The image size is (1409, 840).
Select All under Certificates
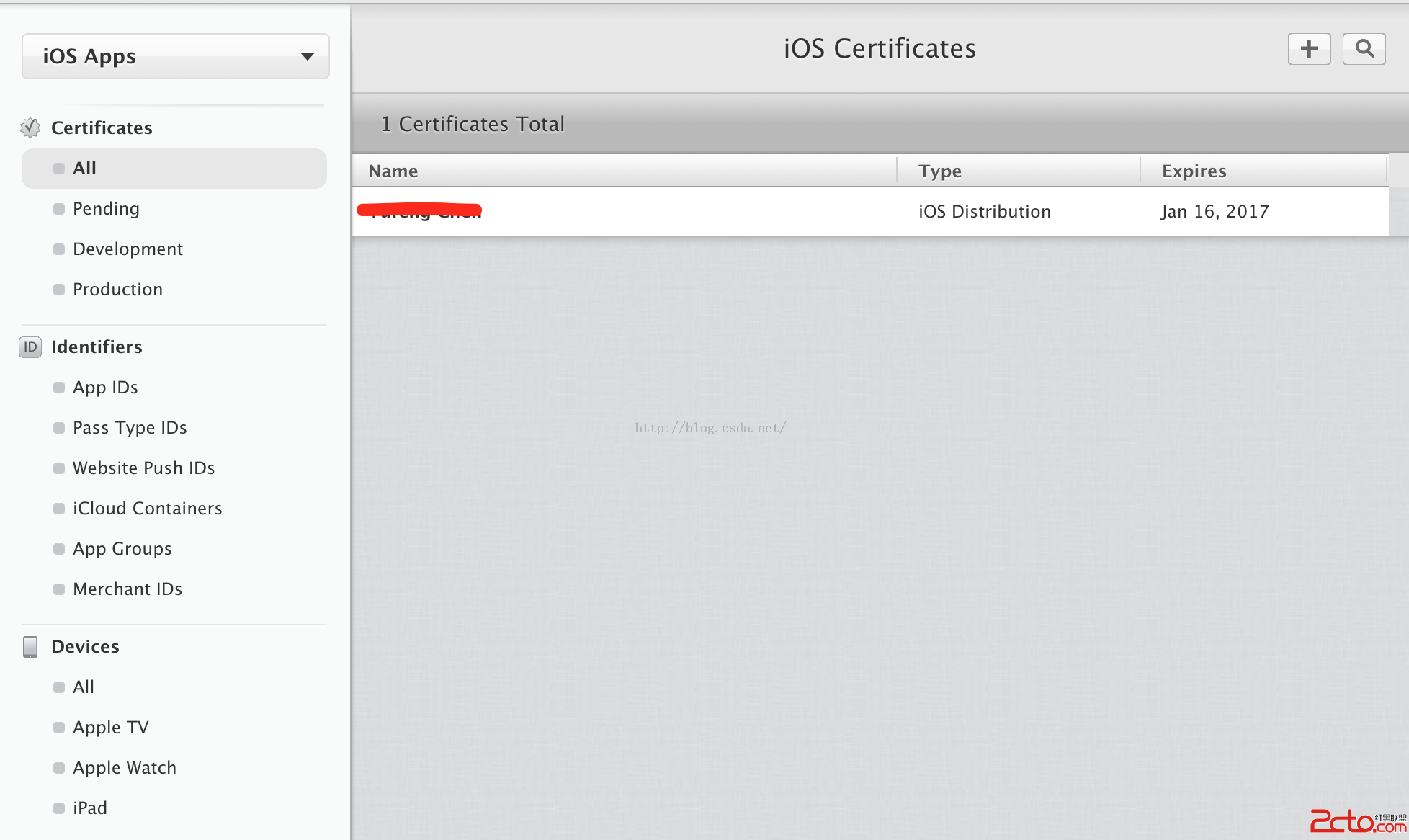(x=84, y=169)
